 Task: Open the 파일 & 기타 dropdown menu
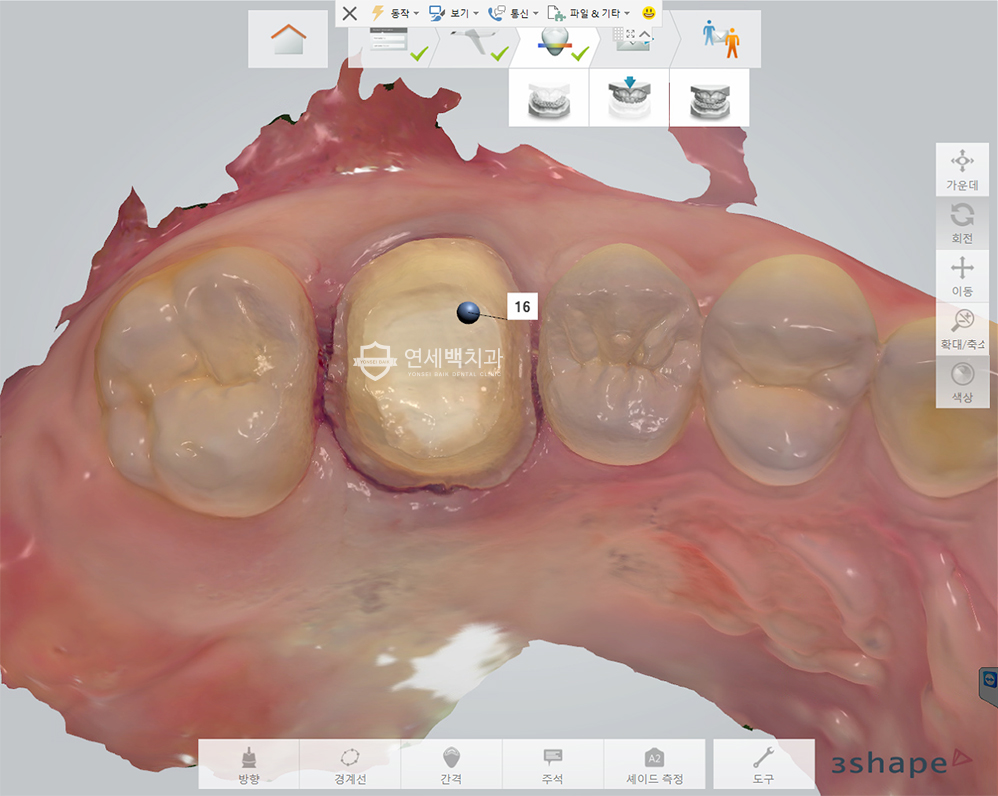pos(589,13)
